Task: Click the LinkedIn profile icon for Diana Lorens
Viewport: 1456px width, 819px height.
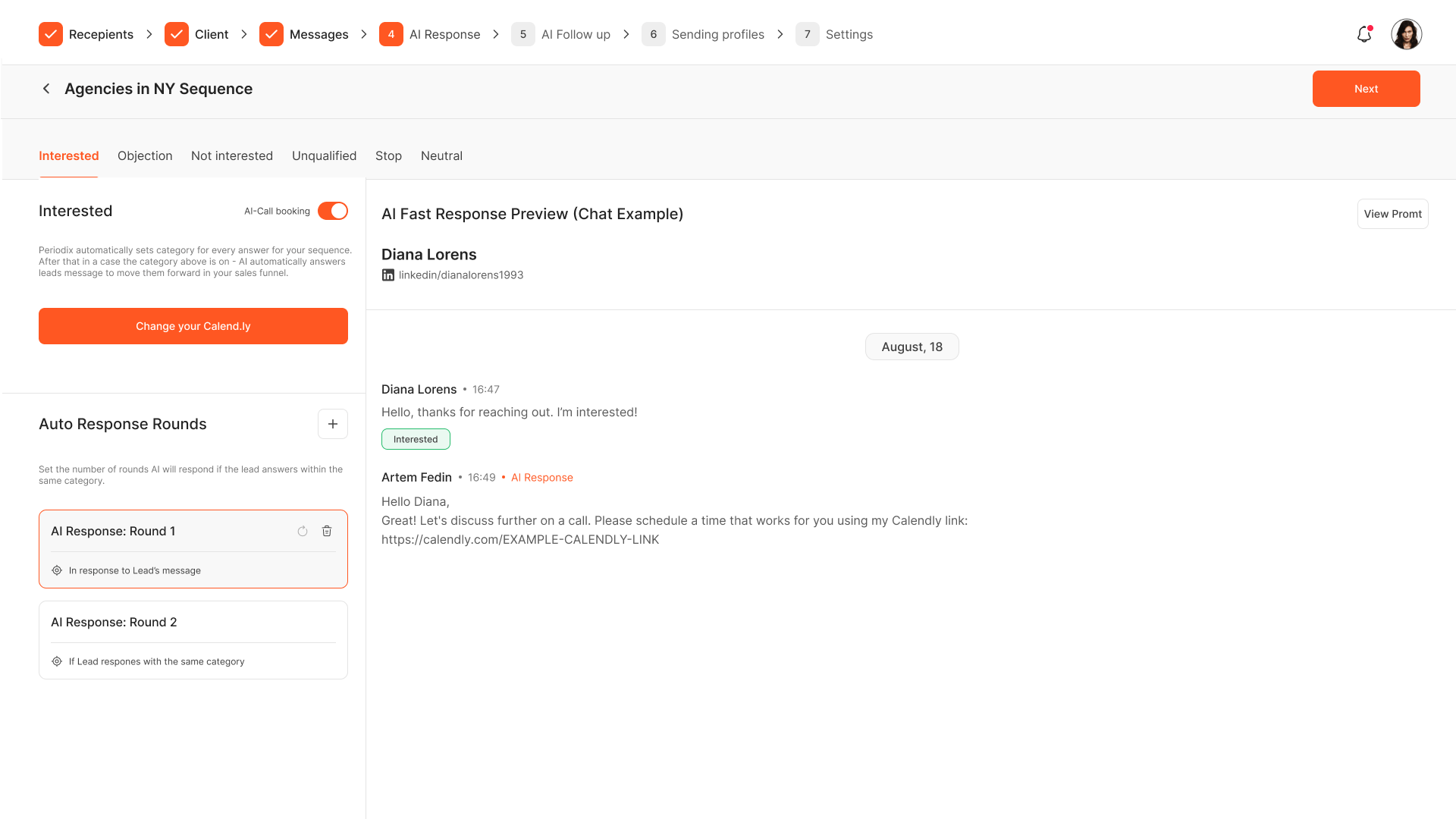Action: pyautogui.click(x=387, y=275)
